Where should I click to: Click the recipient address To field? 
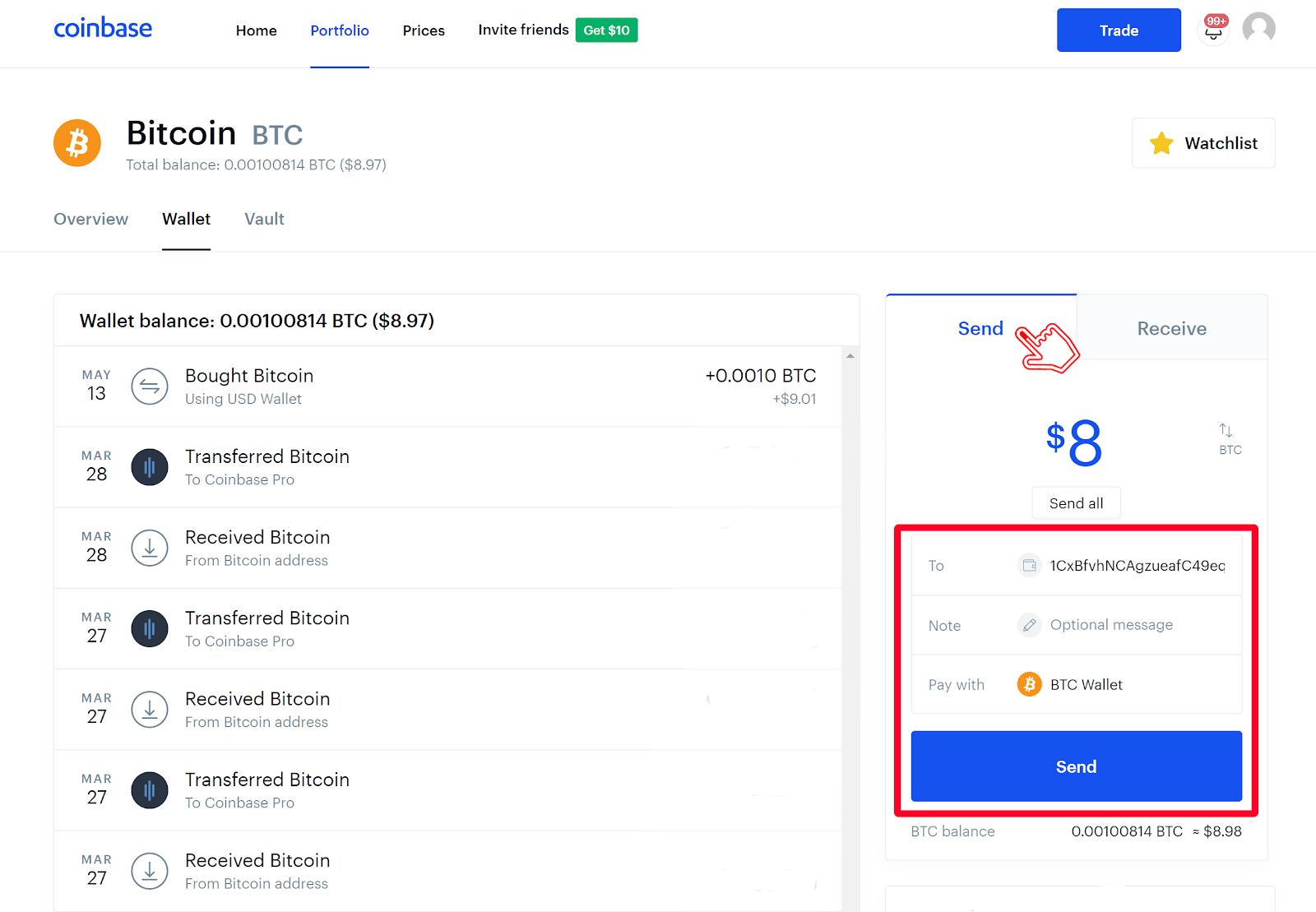click(x=1077, y=565)
